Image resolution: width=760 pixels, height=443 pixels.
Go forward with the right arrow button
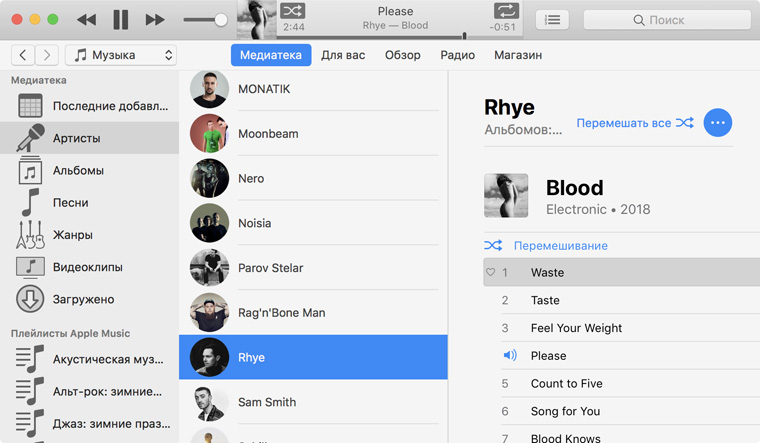[47, 55]
